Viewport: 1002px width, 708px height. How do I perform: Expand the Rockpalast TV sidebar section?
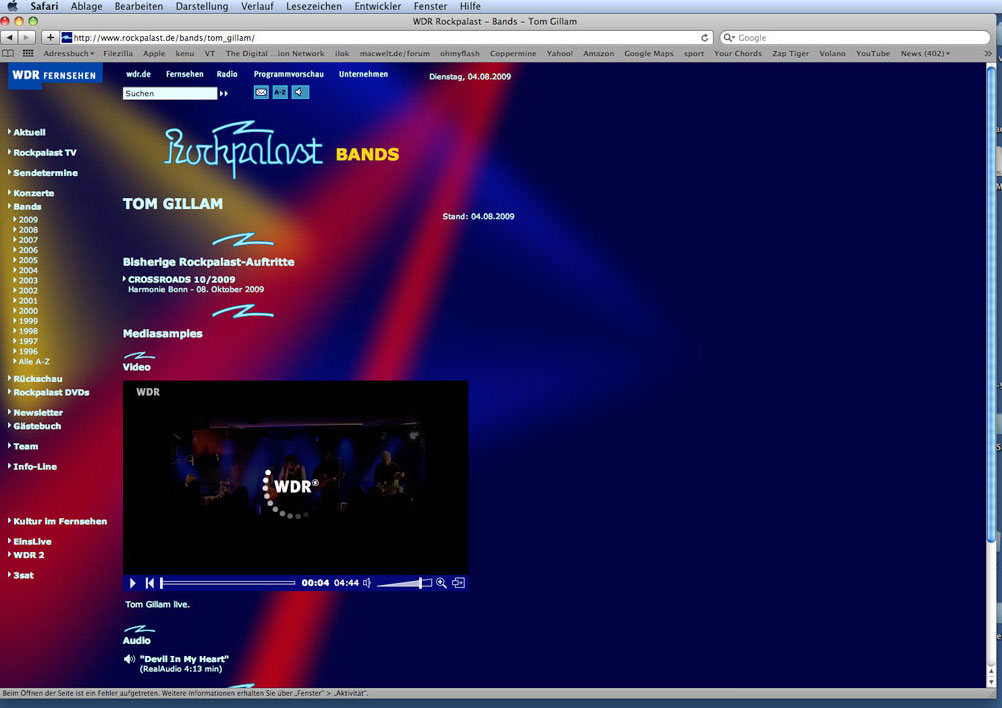[44, 153]
